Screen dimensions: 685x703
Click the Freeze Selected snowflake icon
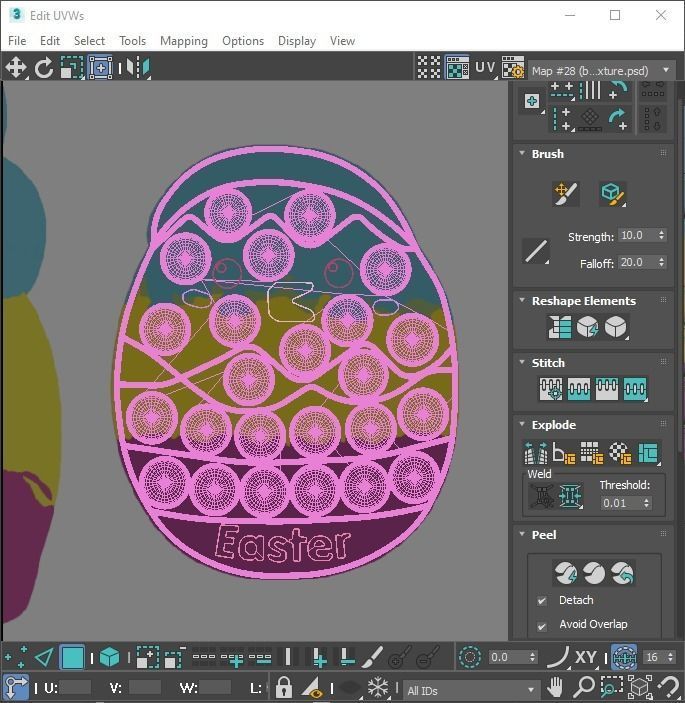pyautogui.click(x=378, y=686)
